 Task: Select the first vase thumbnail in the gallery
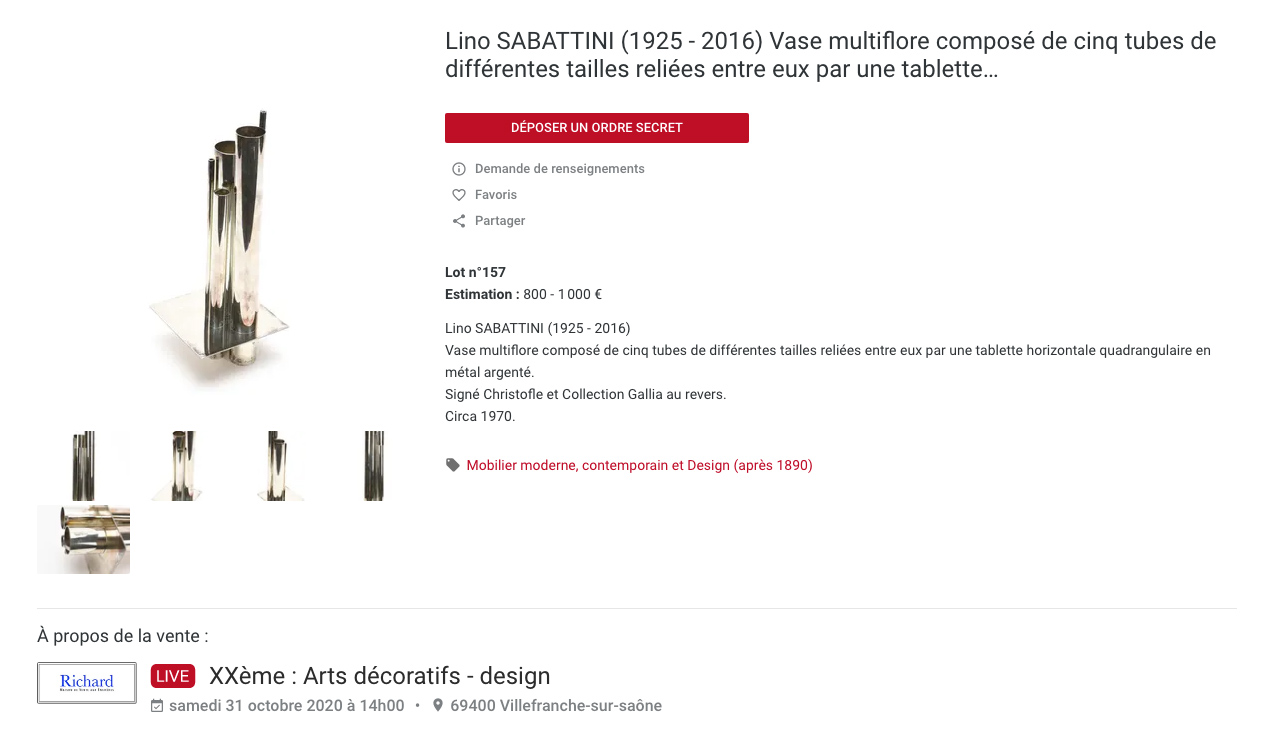(x=84, y=466)
